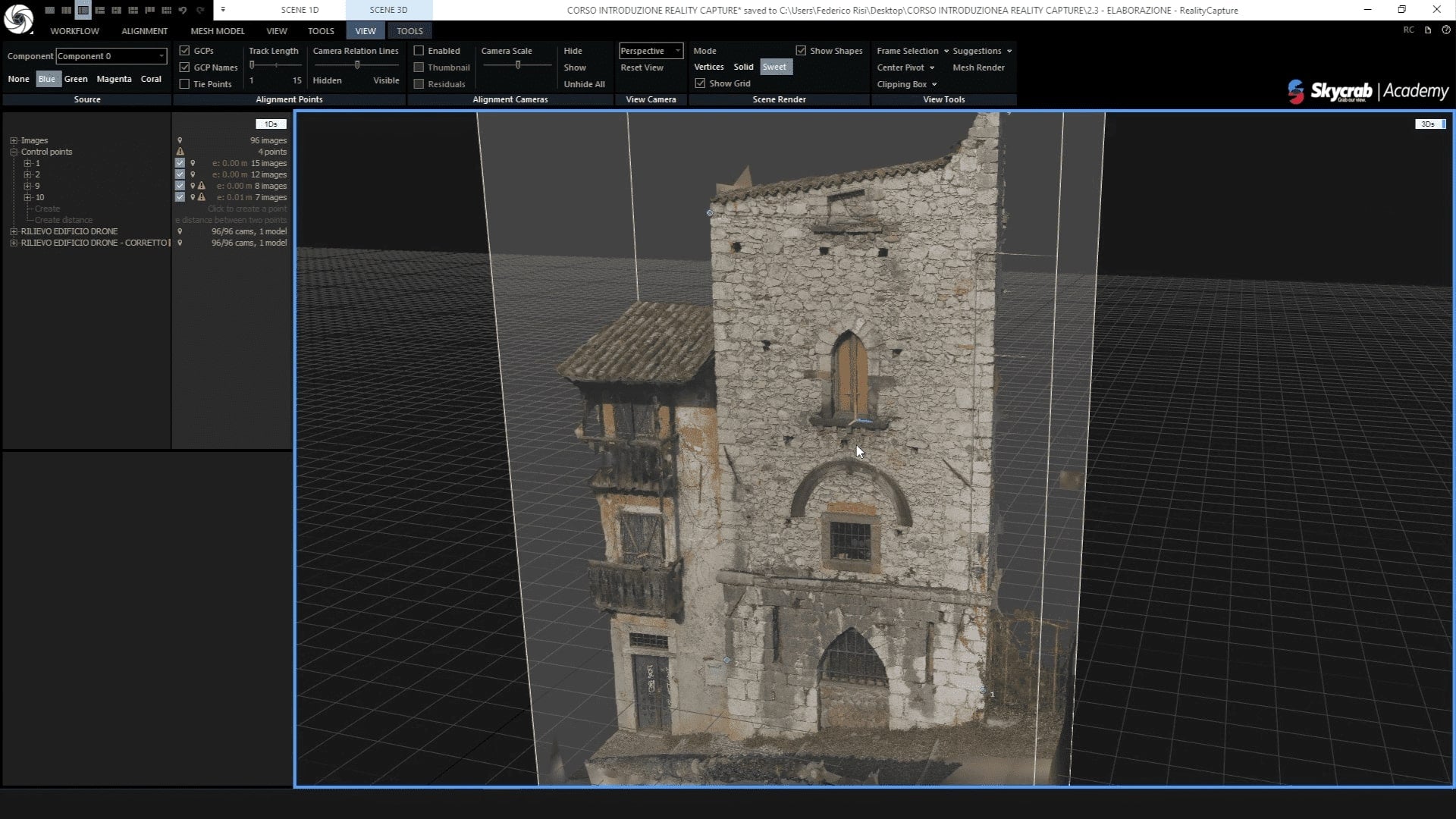Disable the GCP Names checkbox
Viewport: 1456px width, 819px height.
184,67
